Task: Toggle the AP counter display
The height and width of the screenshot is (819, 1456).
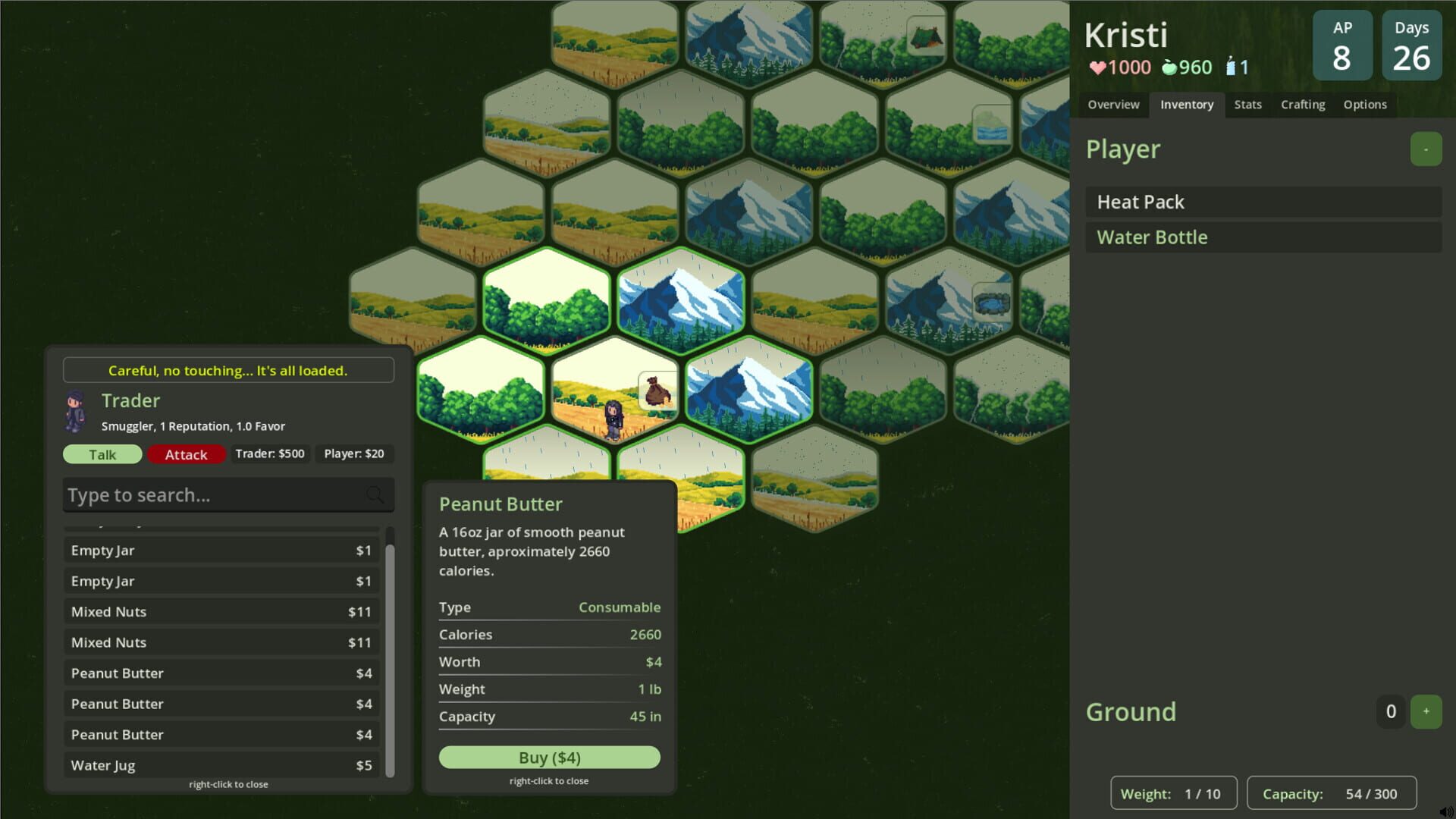Action: 1342,45
